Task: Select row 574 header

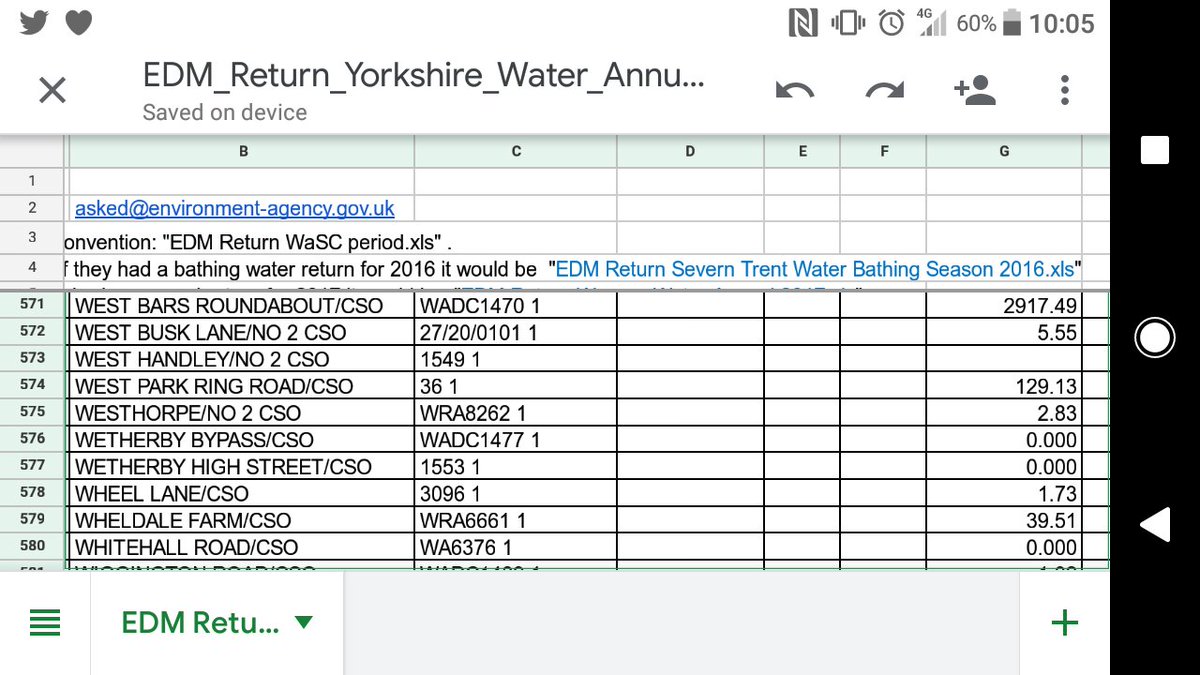Action: click(32, 385)
